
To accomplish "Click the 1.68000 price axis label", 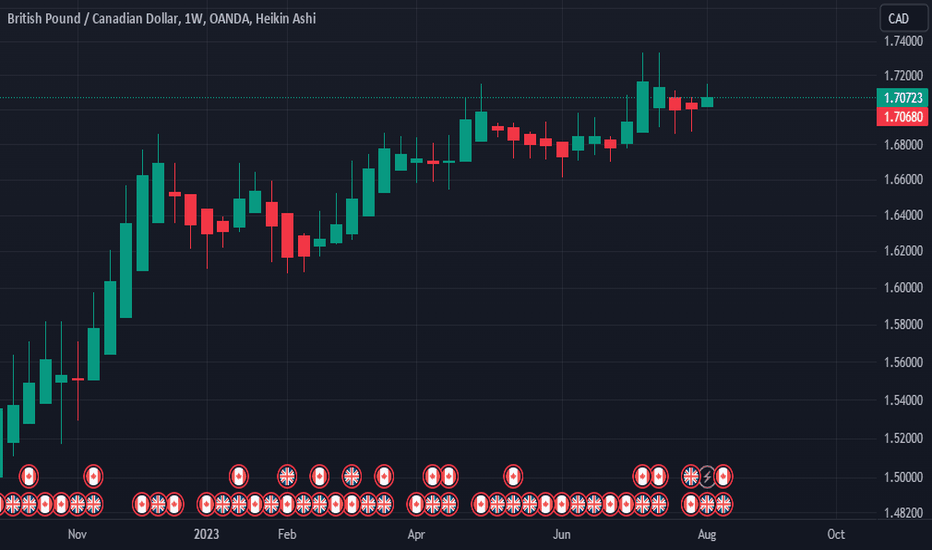I will point(903,145).
